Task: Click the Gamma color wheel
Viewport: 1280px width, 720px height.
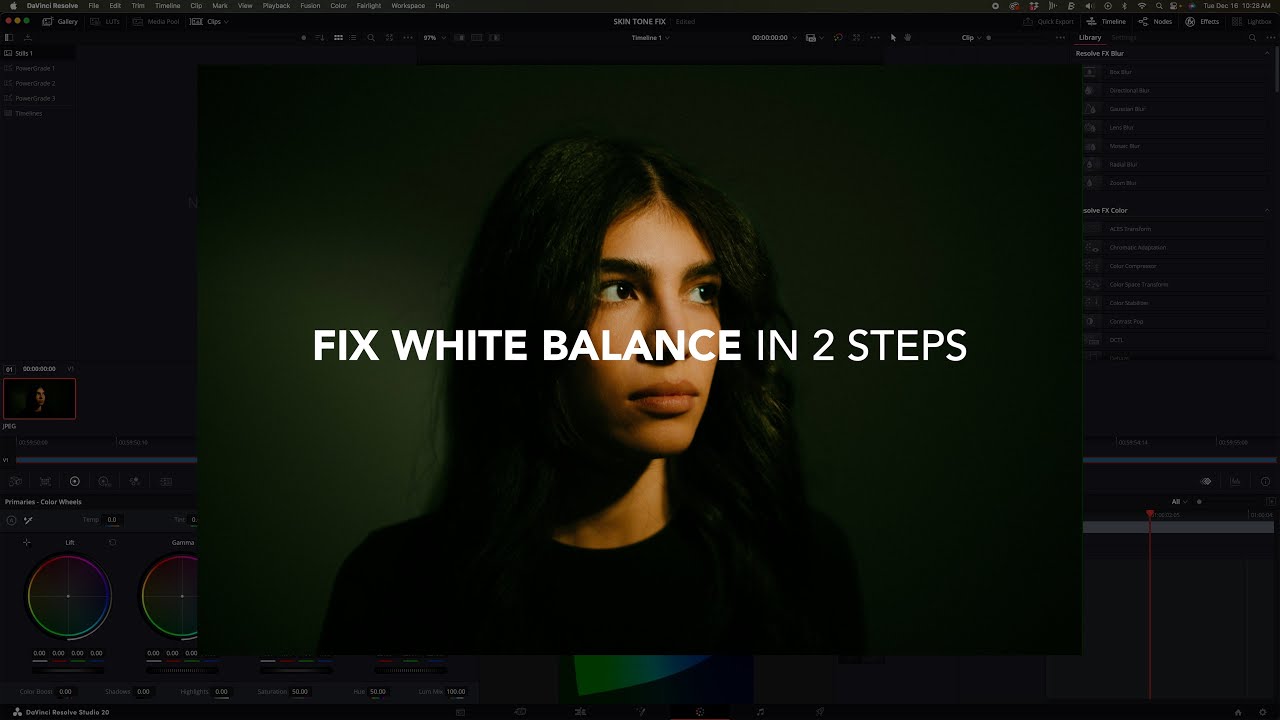Action: [x=169, y=596]
